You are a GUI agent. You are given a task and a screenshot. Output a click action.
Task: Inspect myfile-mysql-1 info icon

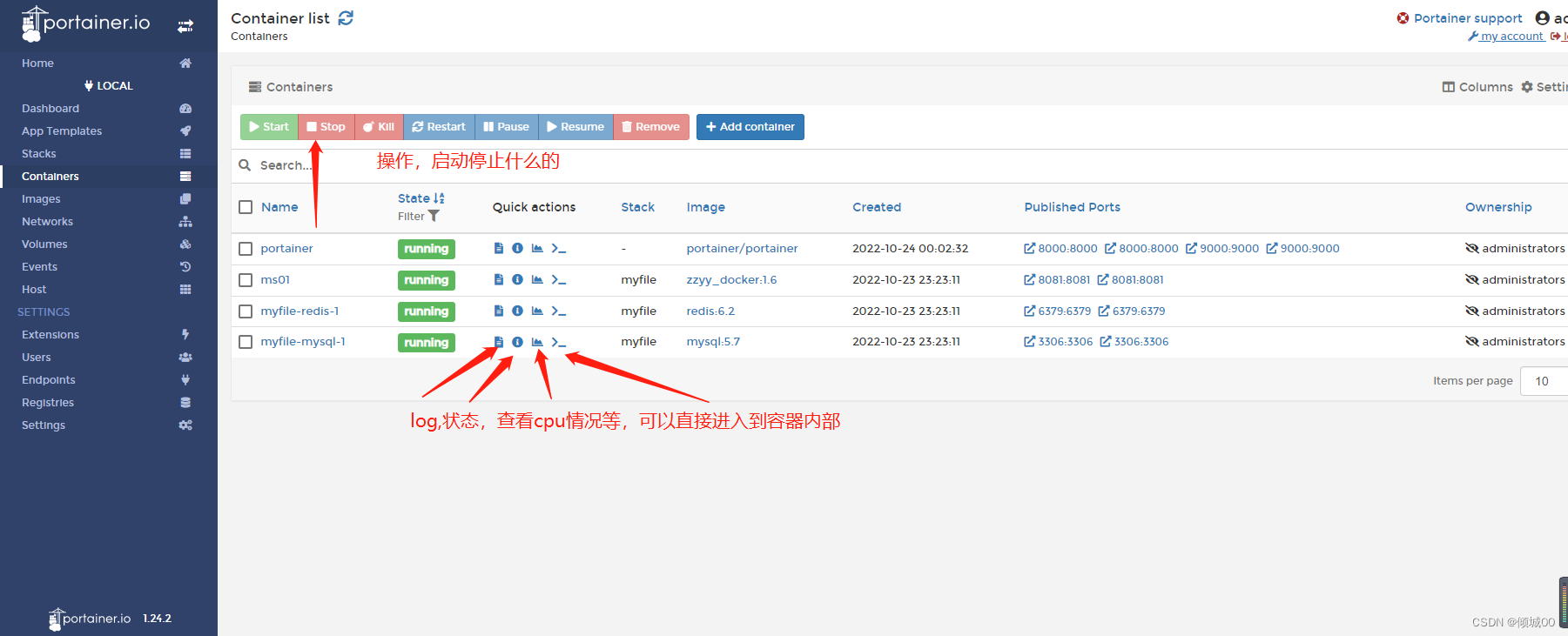(x=517, y=342)
